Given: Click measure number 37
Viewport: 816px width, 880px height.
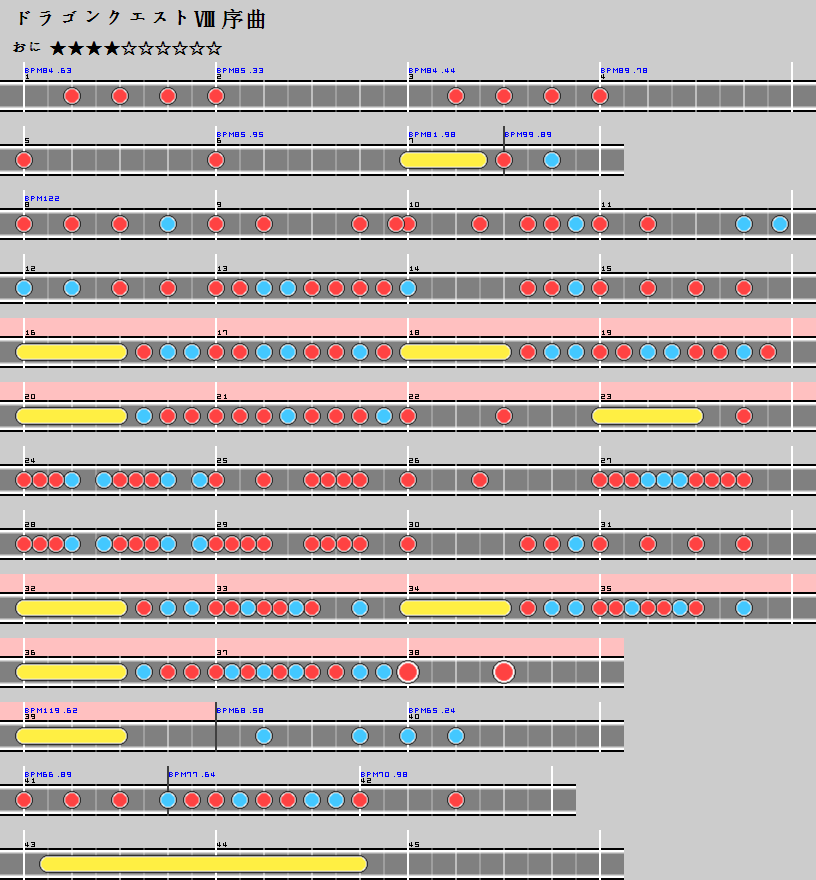Looking at the screenshot, I should coord(222,653).
